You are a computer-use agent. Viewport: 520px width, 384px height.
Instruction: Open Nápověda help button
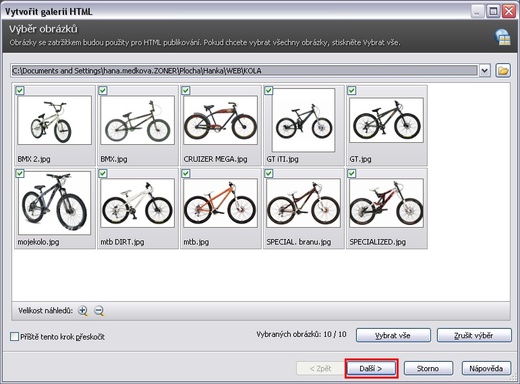486,368
